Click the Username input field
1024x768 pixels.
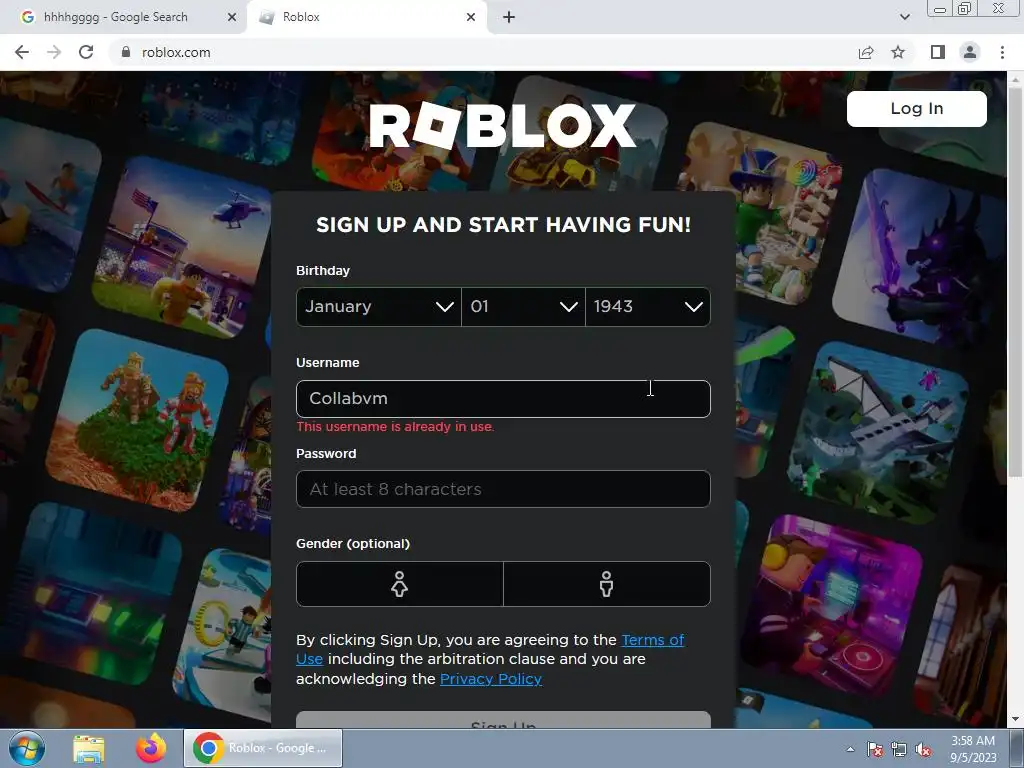[503, 398]
